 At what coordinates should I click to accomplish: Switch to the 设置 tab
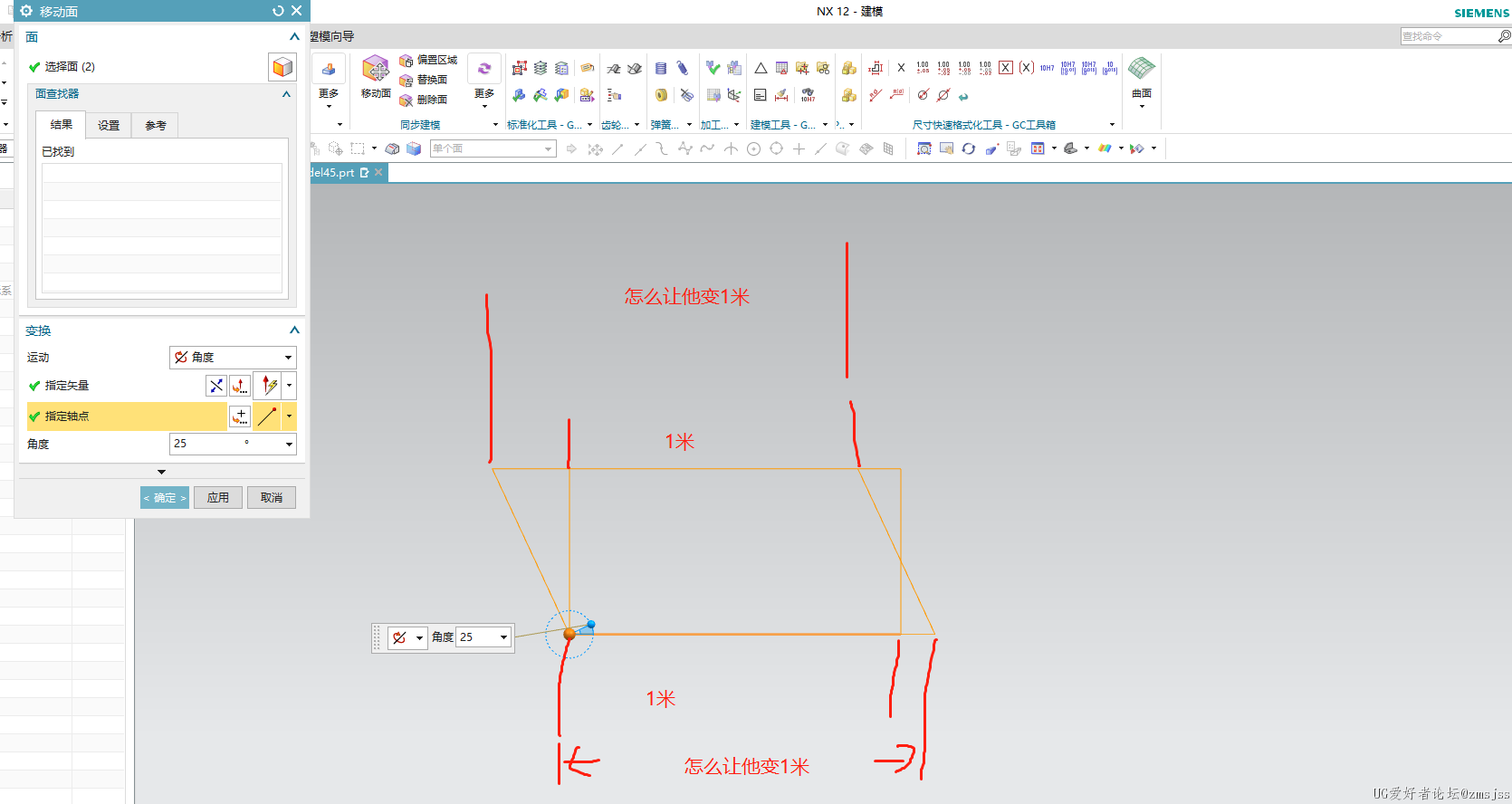click(x=109, y=125)
